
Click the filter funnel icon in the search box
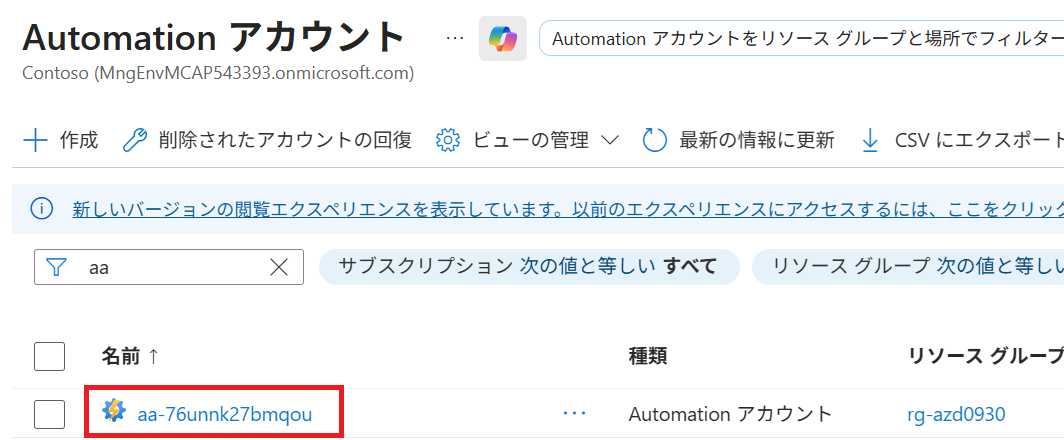[x=57, y=268]
